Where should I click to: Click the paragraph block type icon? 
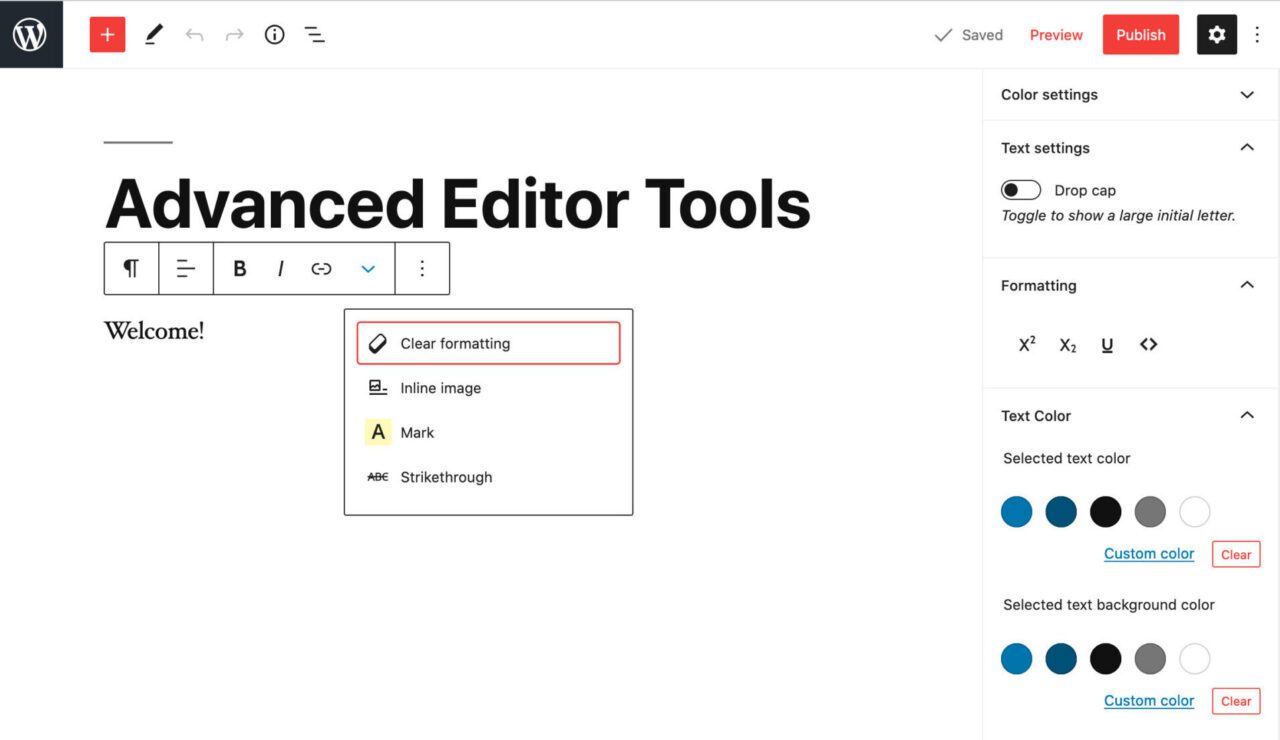(131, 268)
